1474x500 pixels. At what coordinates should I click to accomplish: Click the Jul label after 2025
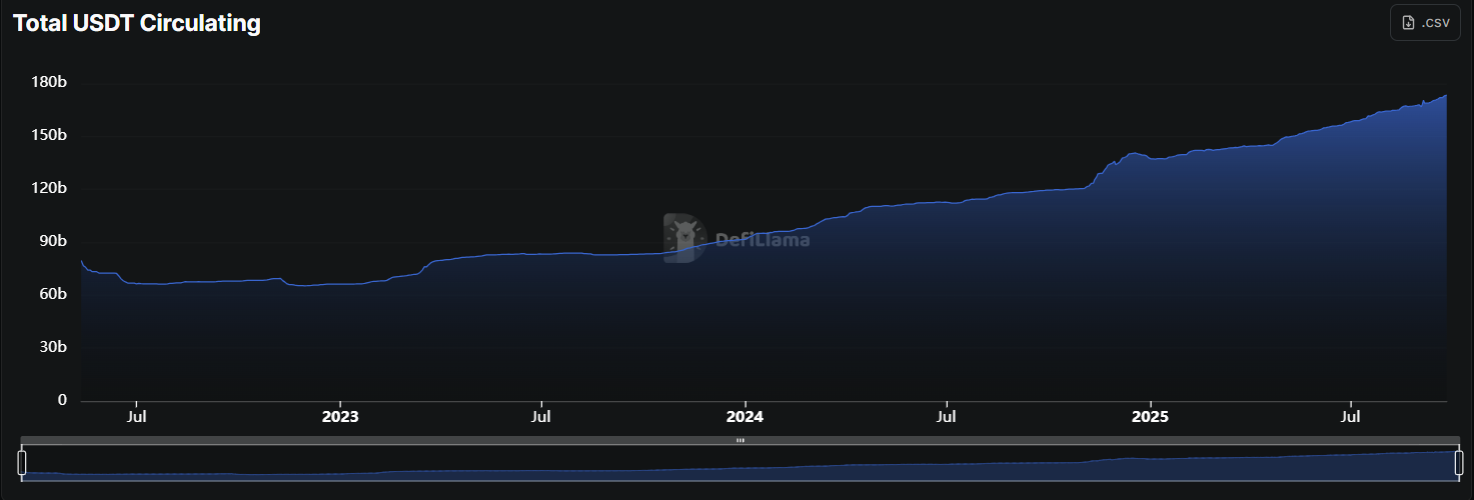click(1351, 415)
